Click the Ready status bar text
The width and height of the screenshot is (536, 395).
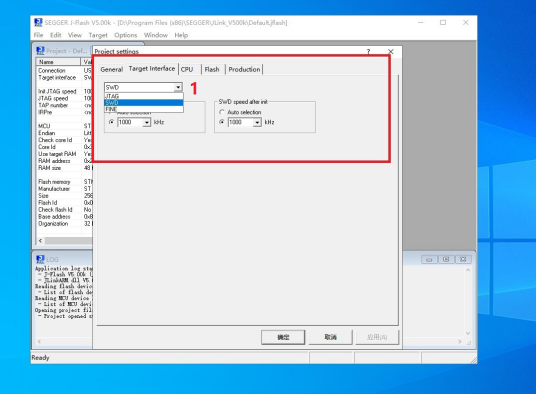click(x=40, y=358)
